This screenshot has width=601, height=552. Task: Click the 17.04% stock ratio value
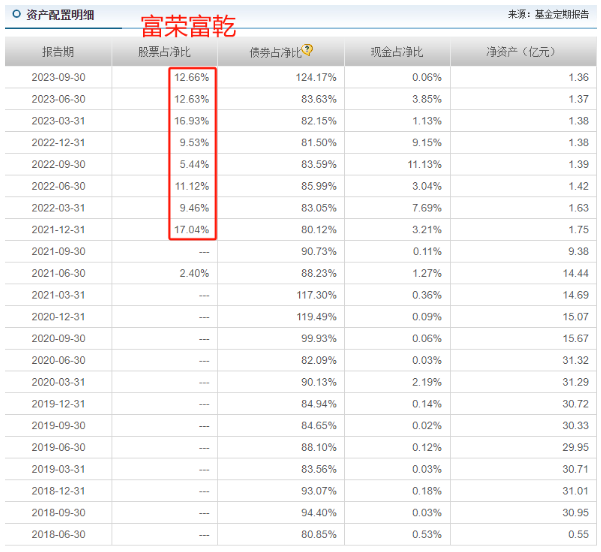pos(192,230)
